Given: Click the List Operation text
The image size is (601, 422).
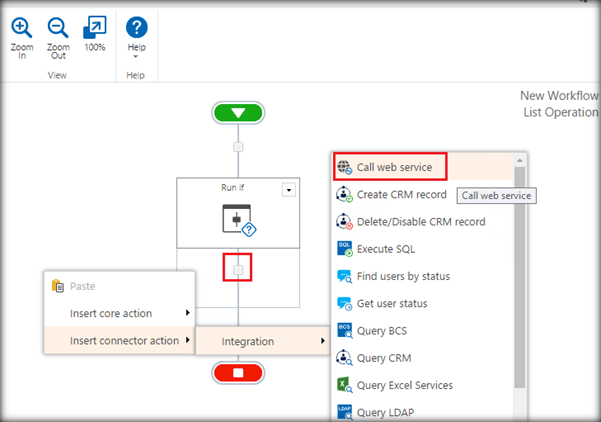Looking at the screenshot, I should pyautogui.click(x=561, y=112).
